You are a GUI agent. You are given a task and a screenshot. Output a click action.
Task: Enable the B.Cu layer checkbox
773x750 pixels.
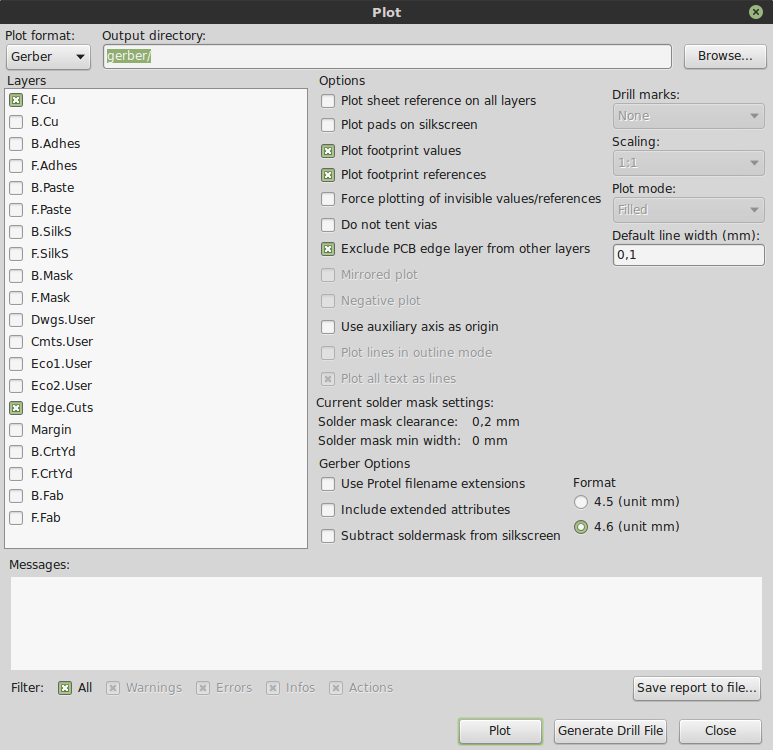tap(16, 122)
